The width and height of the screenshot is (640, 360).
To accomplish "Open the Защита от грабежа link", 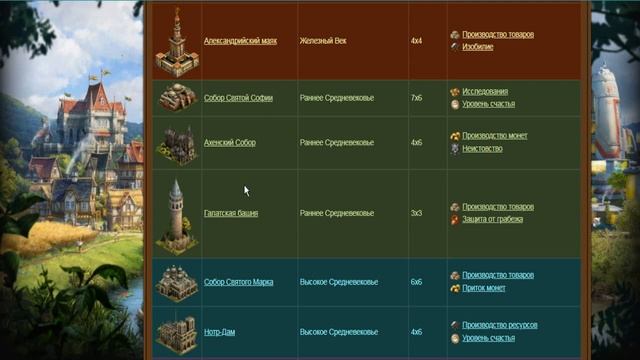I will pyautogui.click(x=493, y=220).
